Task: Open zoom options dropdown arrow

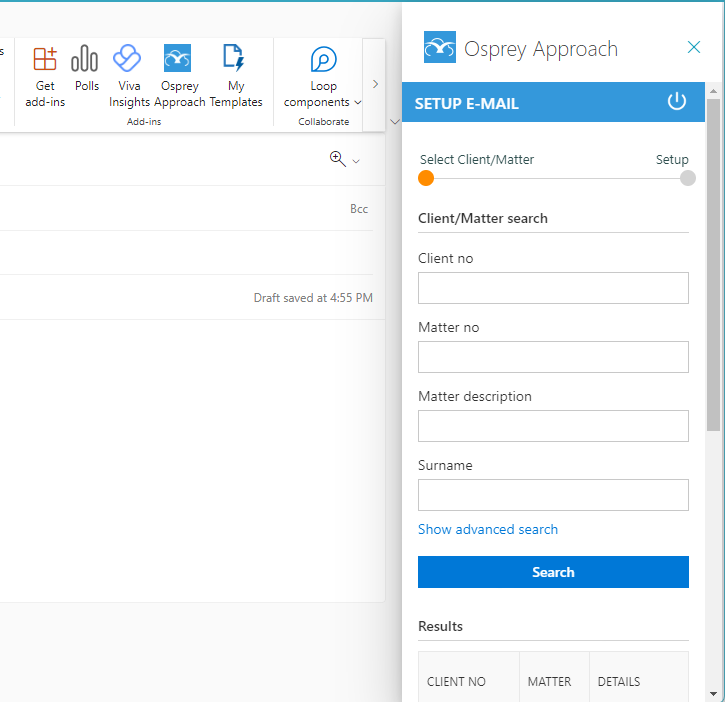Action: tap(356, 161)
